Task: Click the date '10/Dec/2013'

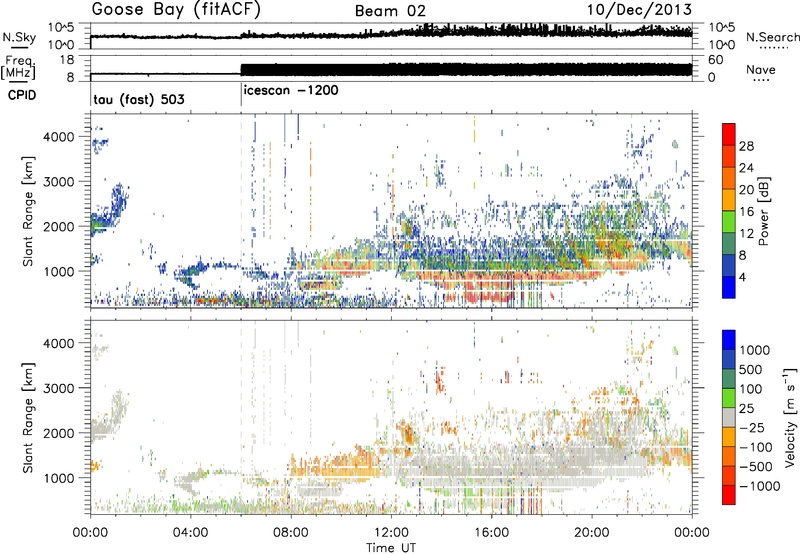Action: coord(639,10)
